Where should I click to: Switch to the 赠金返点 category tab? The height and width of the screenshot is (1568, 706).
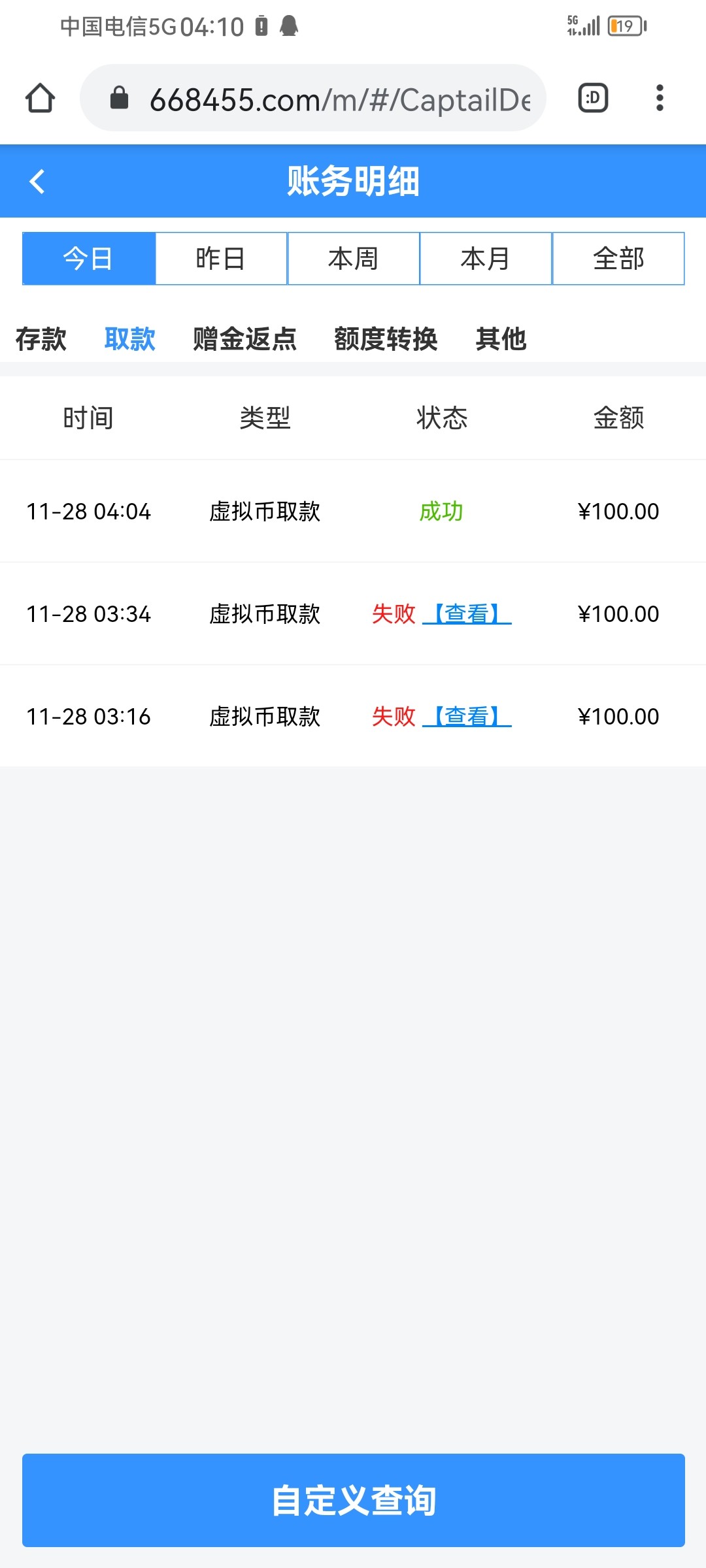click(x=245, y=339)
